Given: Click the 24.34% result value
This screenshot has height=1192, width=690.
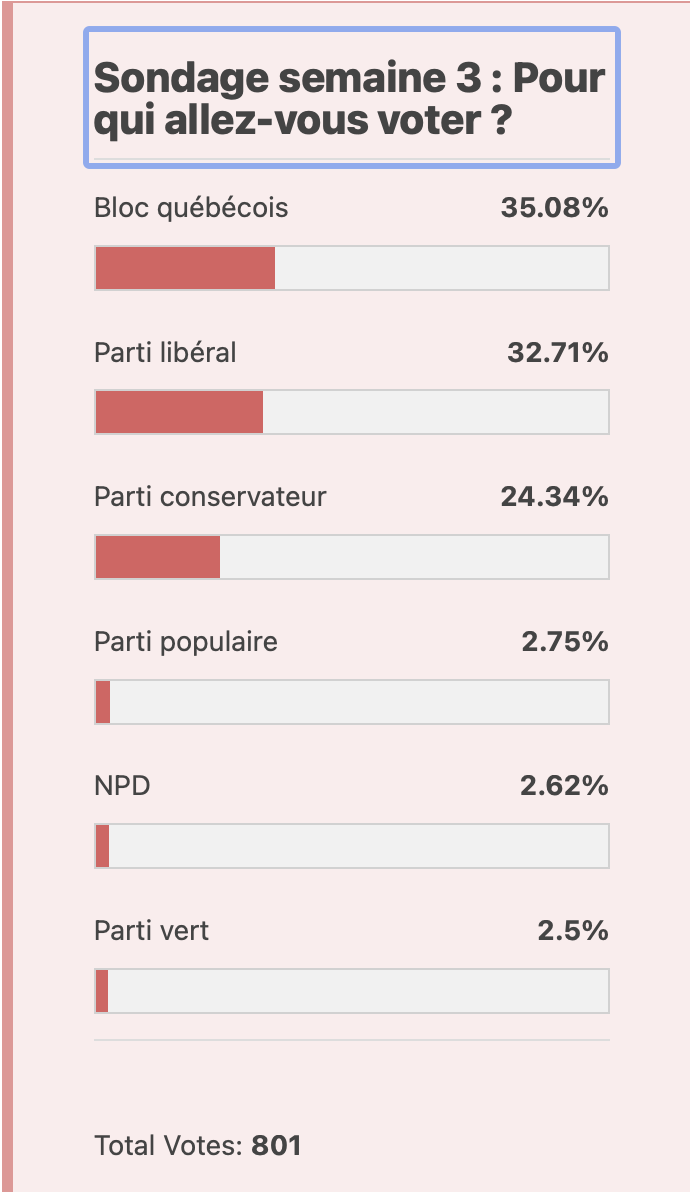Looking at the screenshot, I should pyautogui.click(x=554, y=497).
